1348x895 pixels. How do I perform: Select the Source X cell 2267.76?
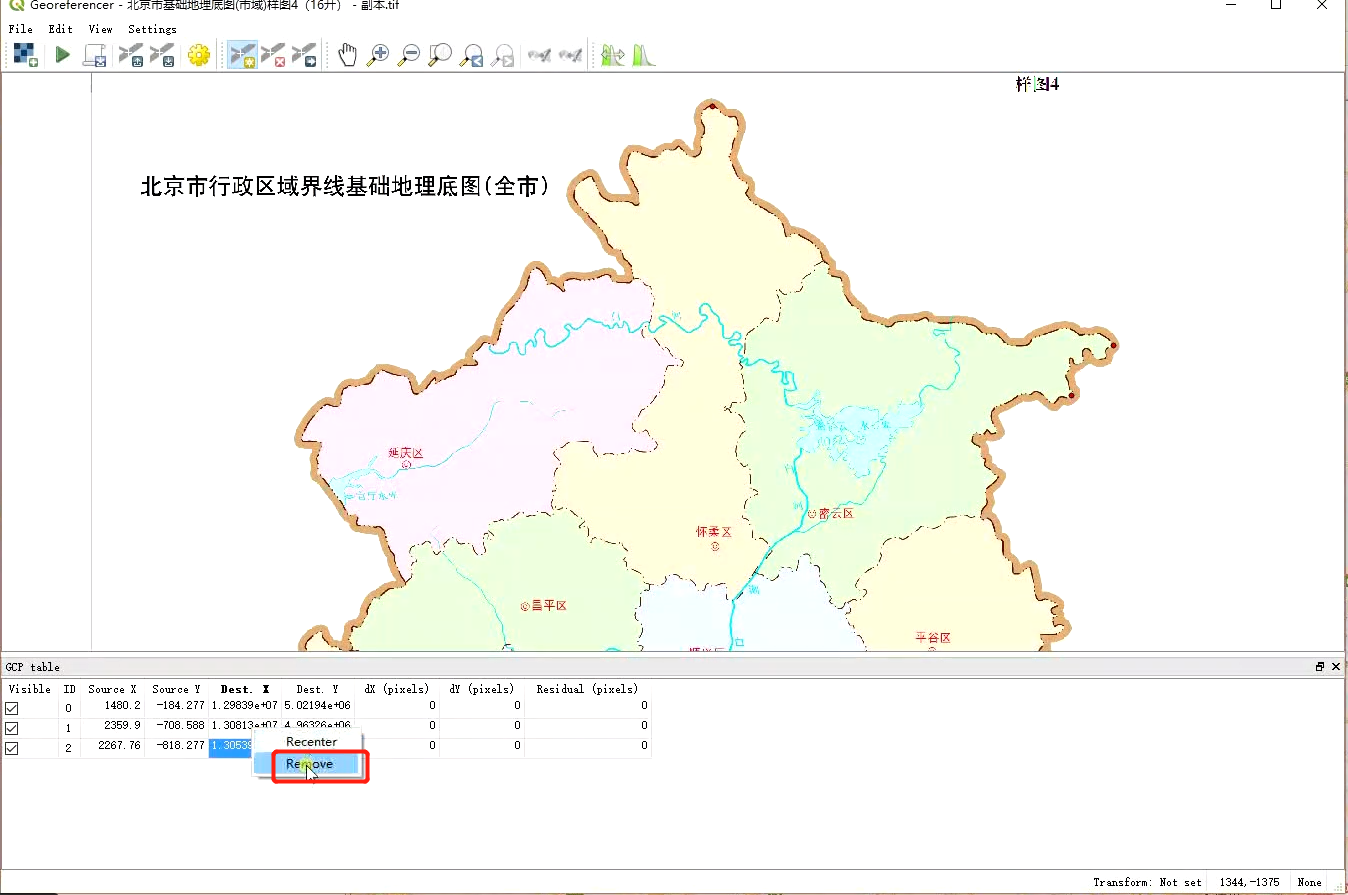point(113,745)
